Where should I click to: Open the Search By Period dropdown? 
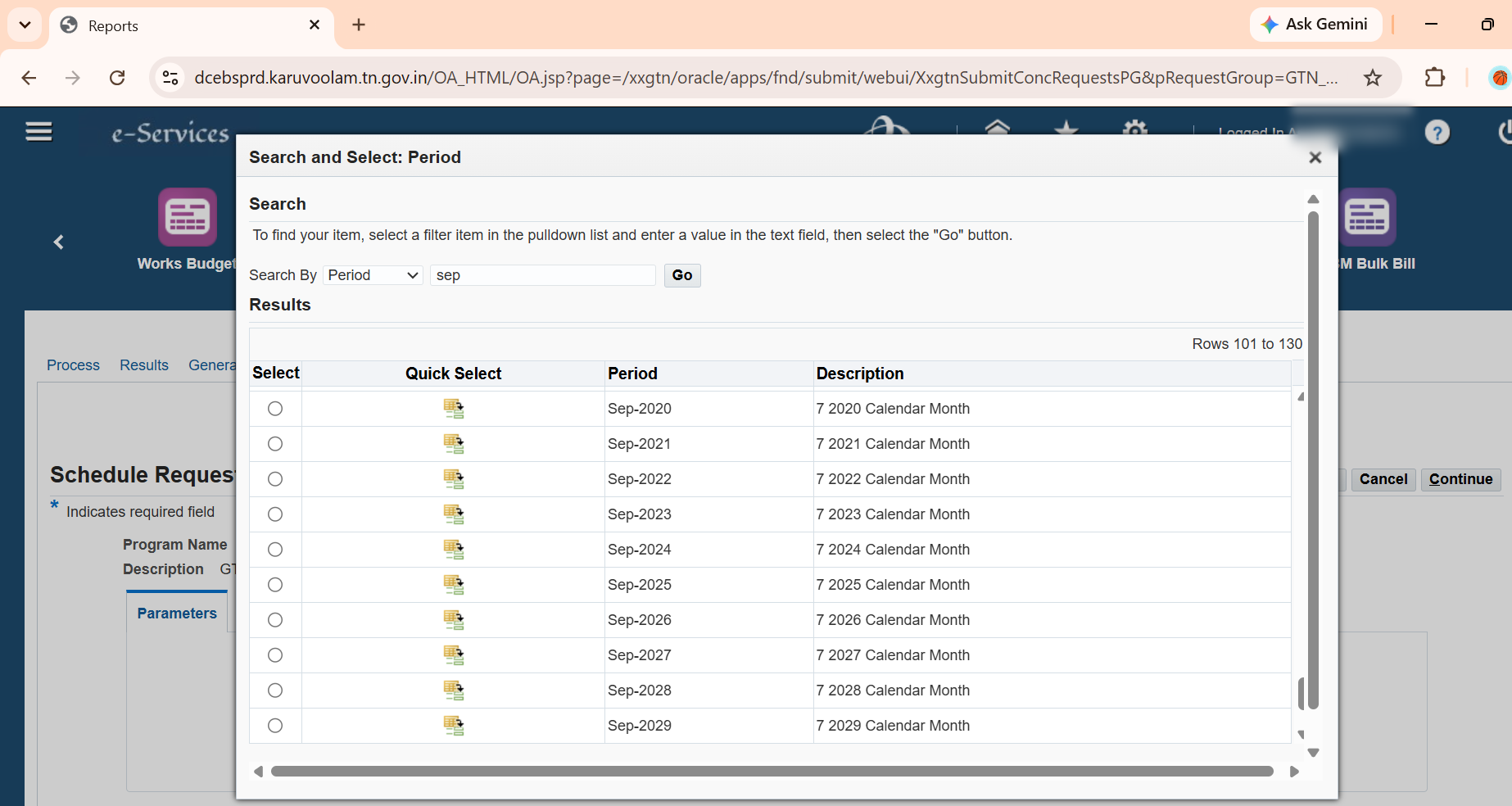[373, 275]
